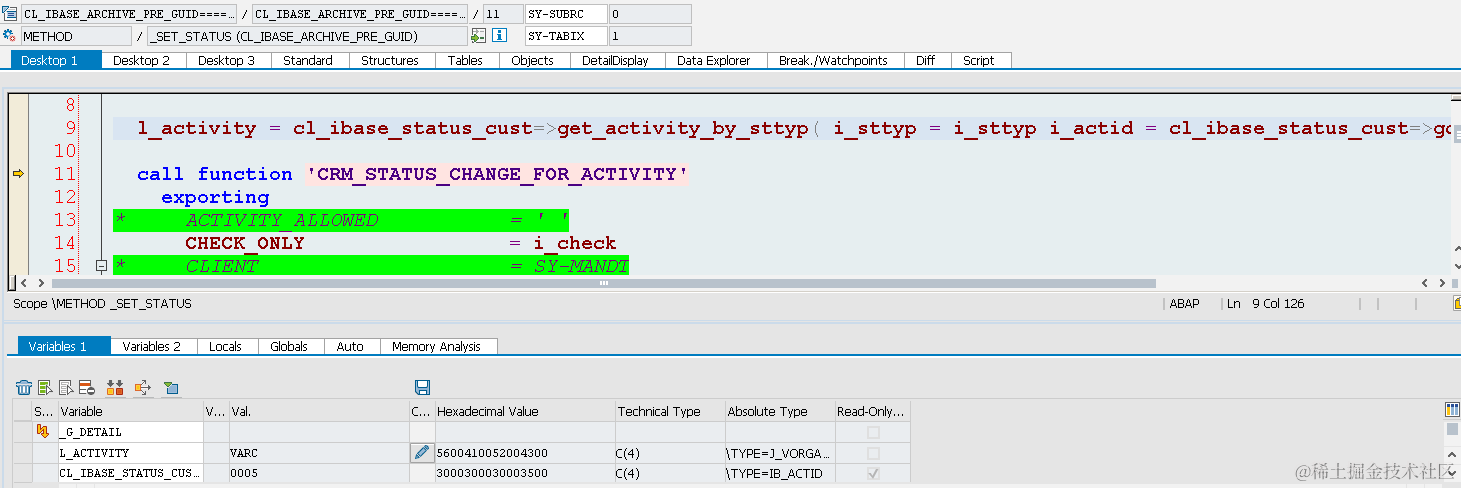Switch to the Desktop 2 tab
Image resolution: width=1461 pixels, height=488 pixels.
[x=142, y=60]
